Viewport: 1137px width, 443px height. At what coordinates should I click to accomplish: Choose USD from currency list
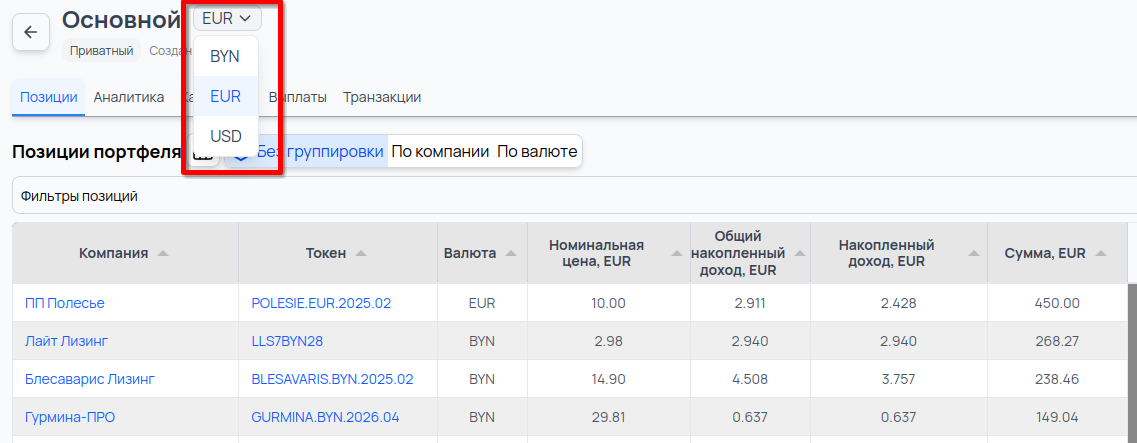tap(226, 136)
